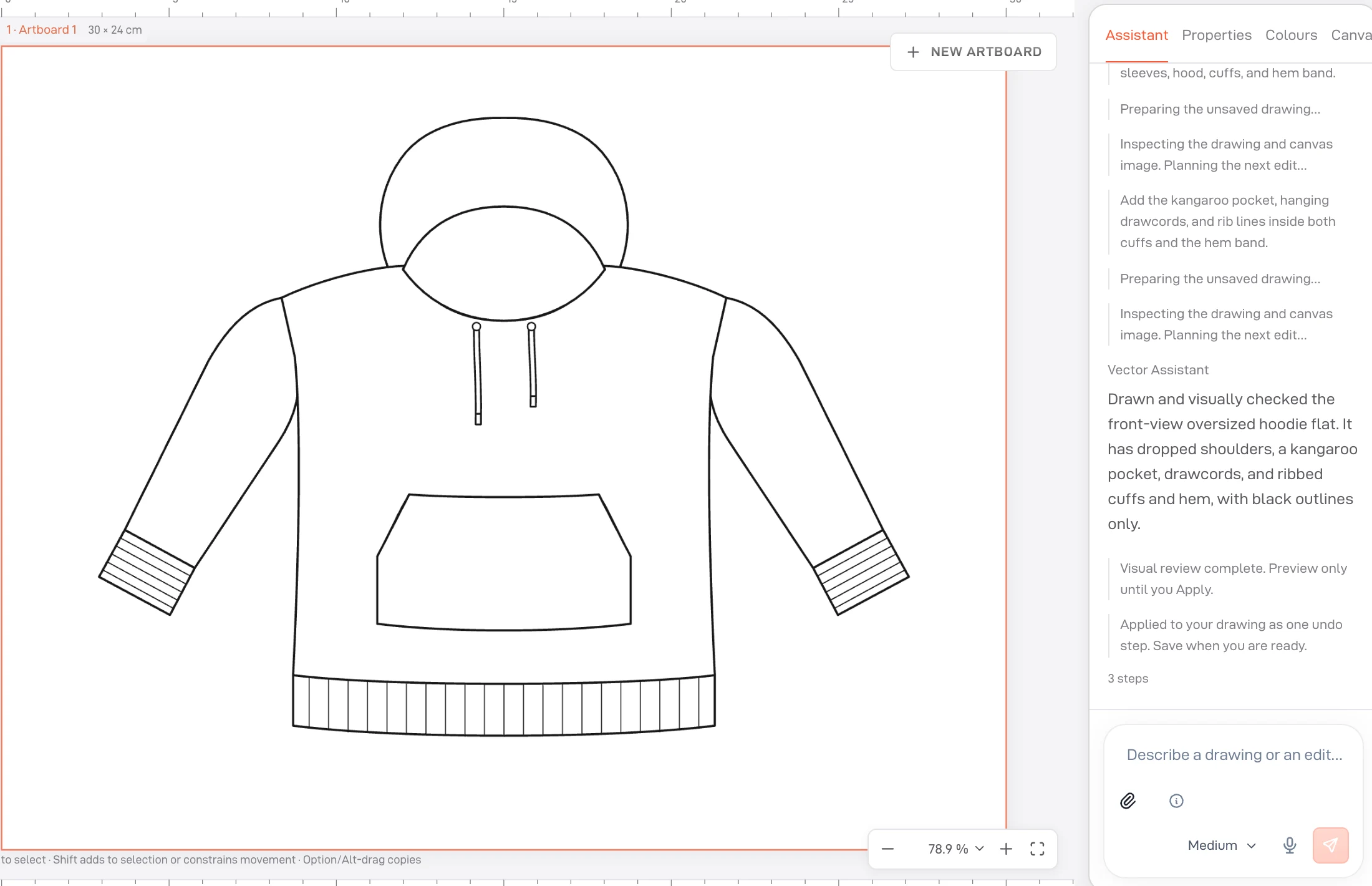The height and width of the screenshot is (886, 1372).
Task: Open the Canvas tab
Action: (x=1351, y=35)
